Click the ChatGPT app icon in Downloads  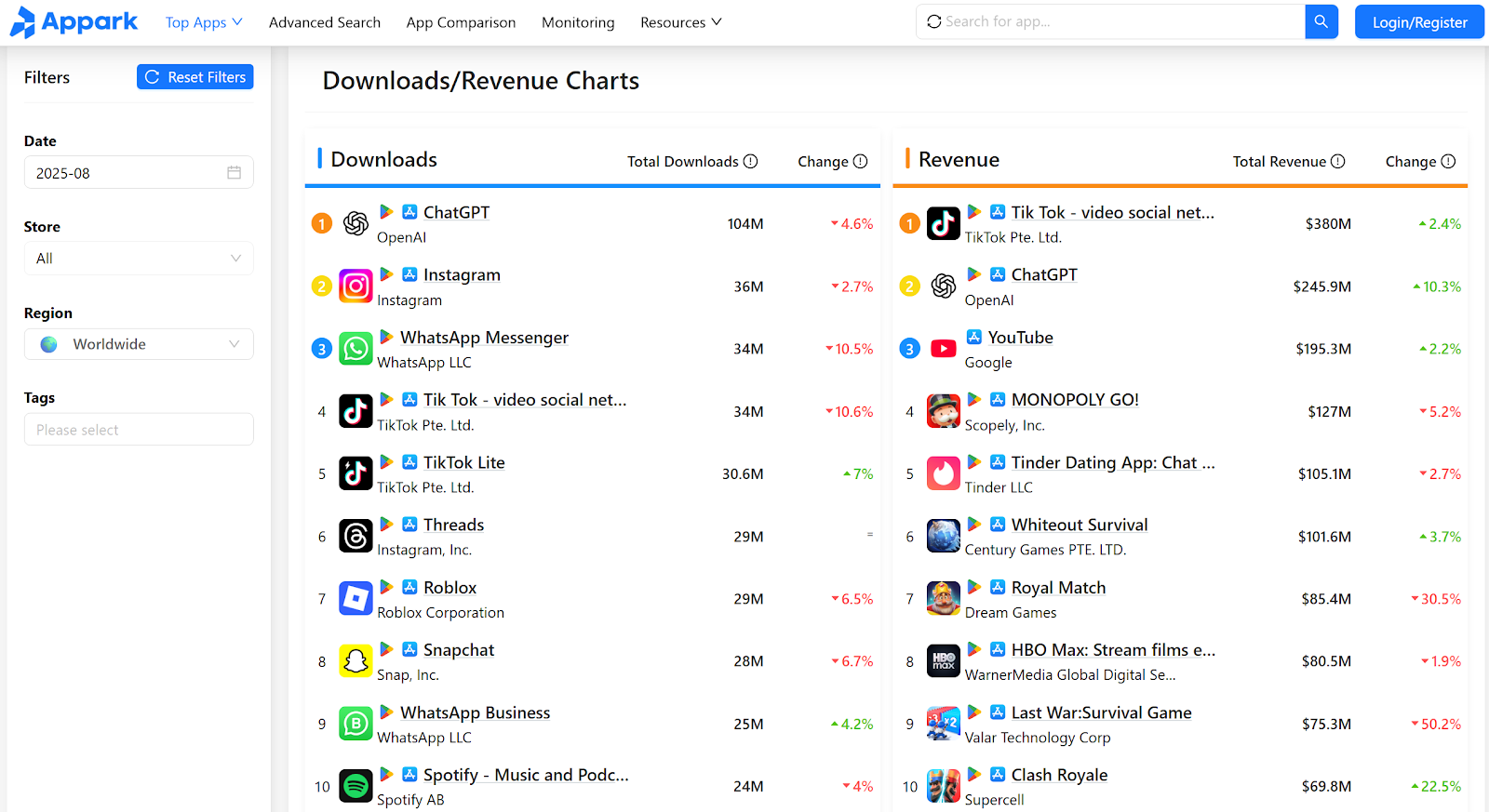pos(355,223)
